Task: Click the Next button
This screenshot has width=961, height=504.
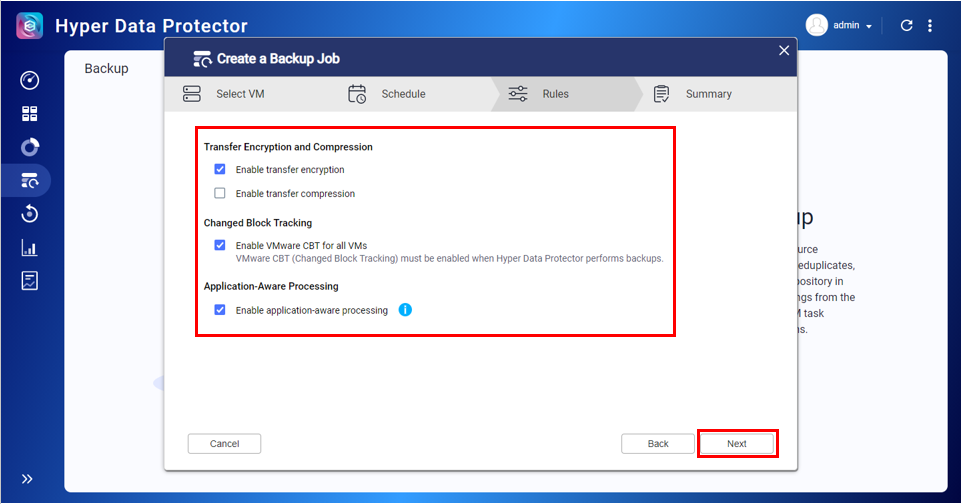Action: pos(737,443)
